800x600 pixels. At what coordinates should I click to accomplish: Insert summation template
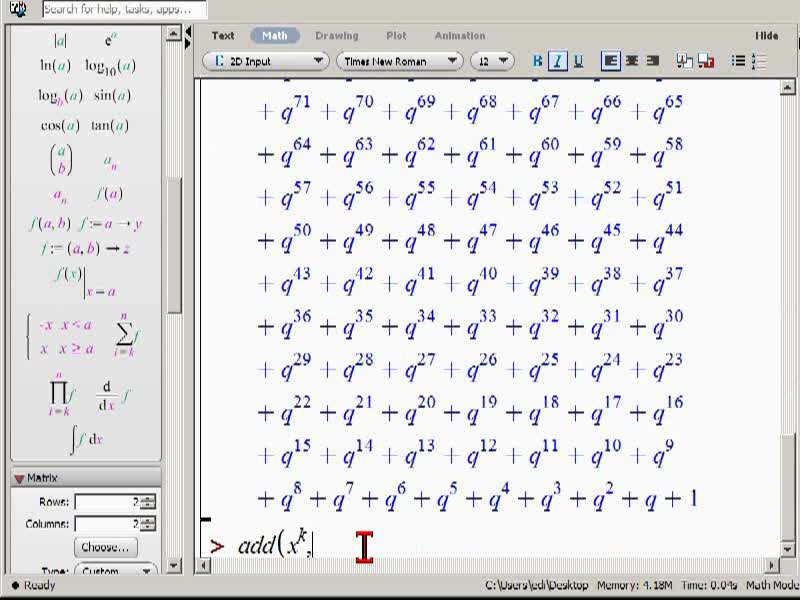tap(126, 334)
